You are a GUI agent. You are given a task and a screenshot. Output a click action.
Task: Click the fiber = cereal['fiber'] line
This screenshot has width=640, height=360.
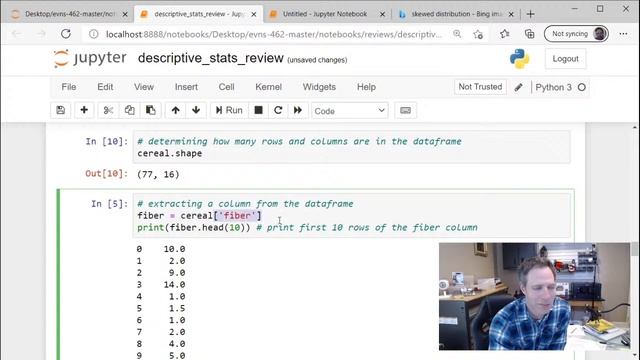point(199,216)
